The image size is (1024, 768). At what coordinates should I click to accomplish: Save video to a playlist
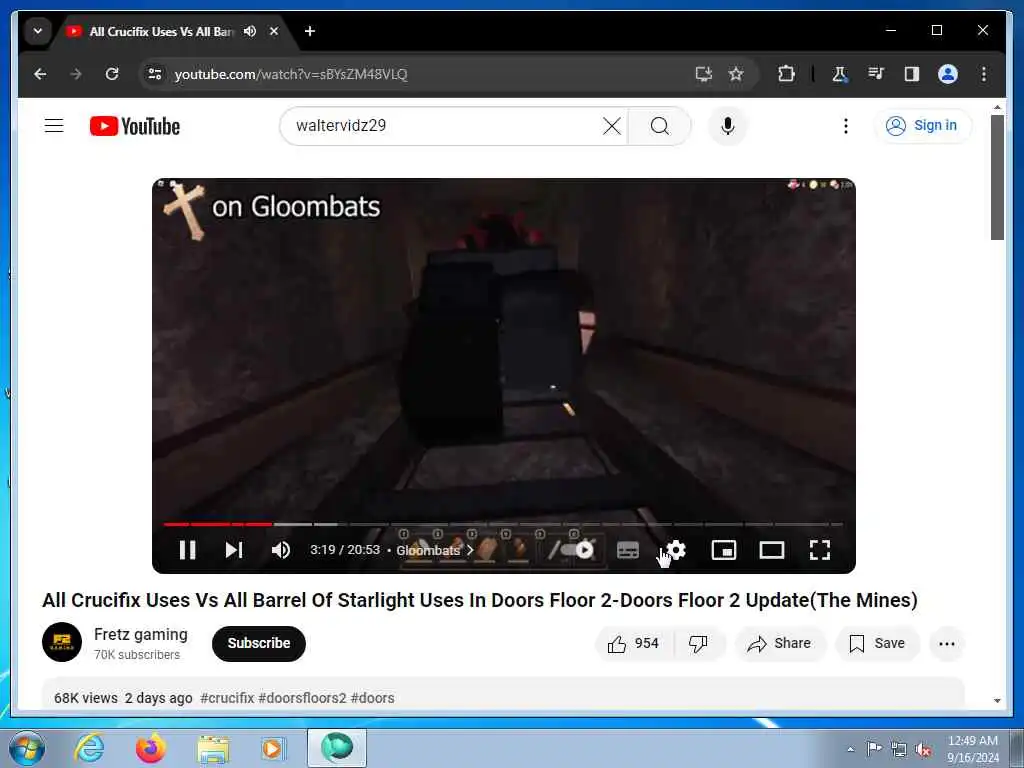[877, 643]
